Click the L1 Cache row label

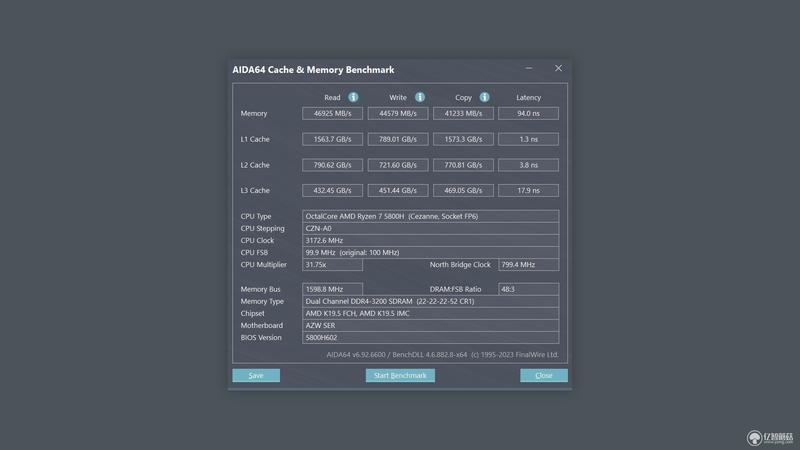[255, 139]
